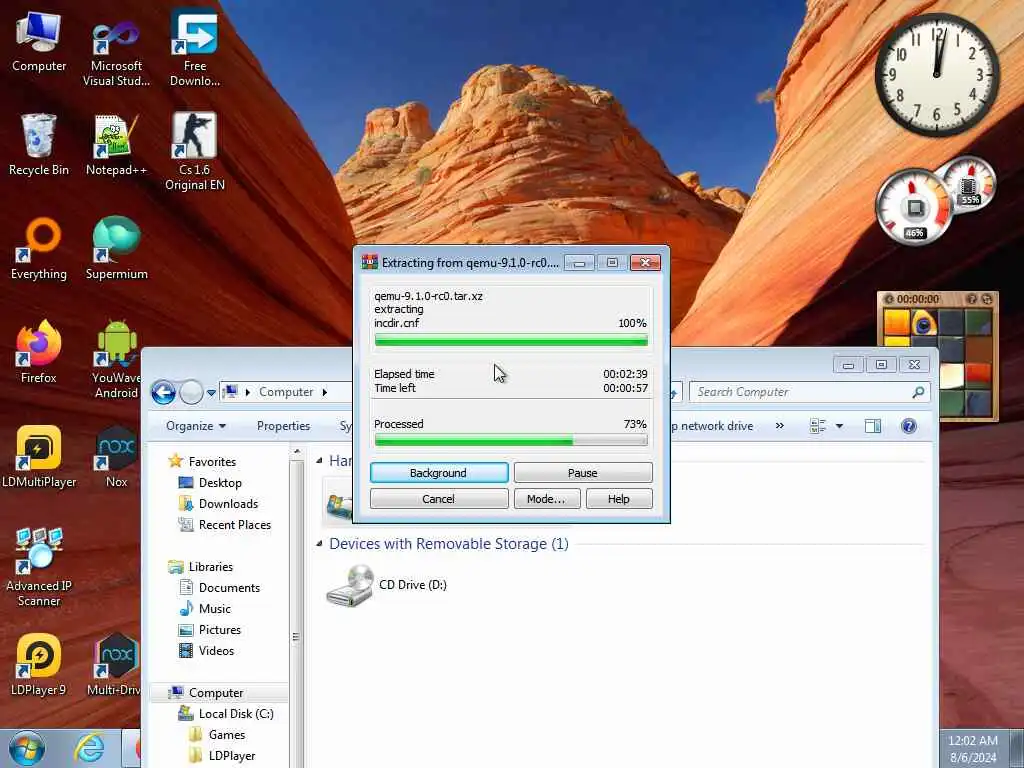
Task: Click the file extraction progress bar
Action: coord(511,340)
